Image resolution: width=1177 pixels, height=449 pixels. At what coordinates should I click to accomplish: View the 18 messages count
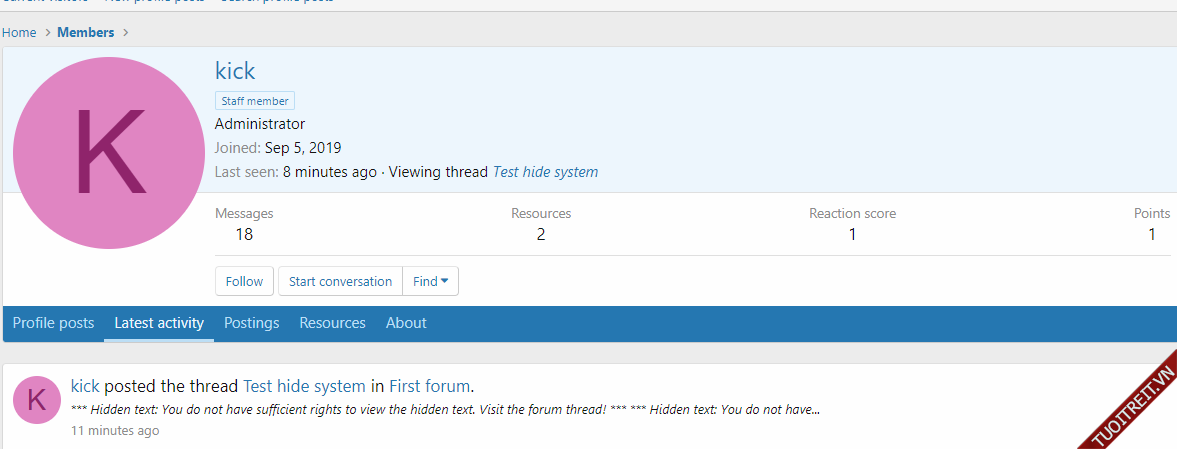click(244, 234)
